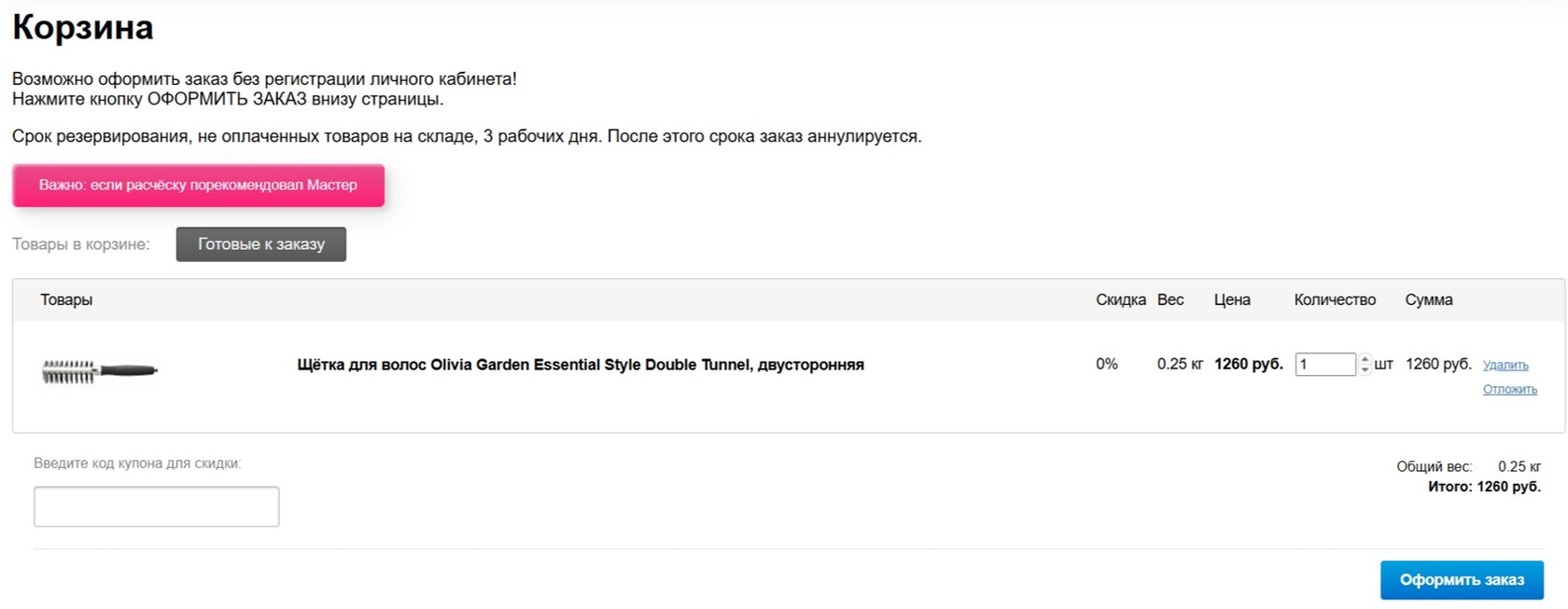1568x609 pixels.
Task: Click the Скидка column header
Action: pos(1120,300)
